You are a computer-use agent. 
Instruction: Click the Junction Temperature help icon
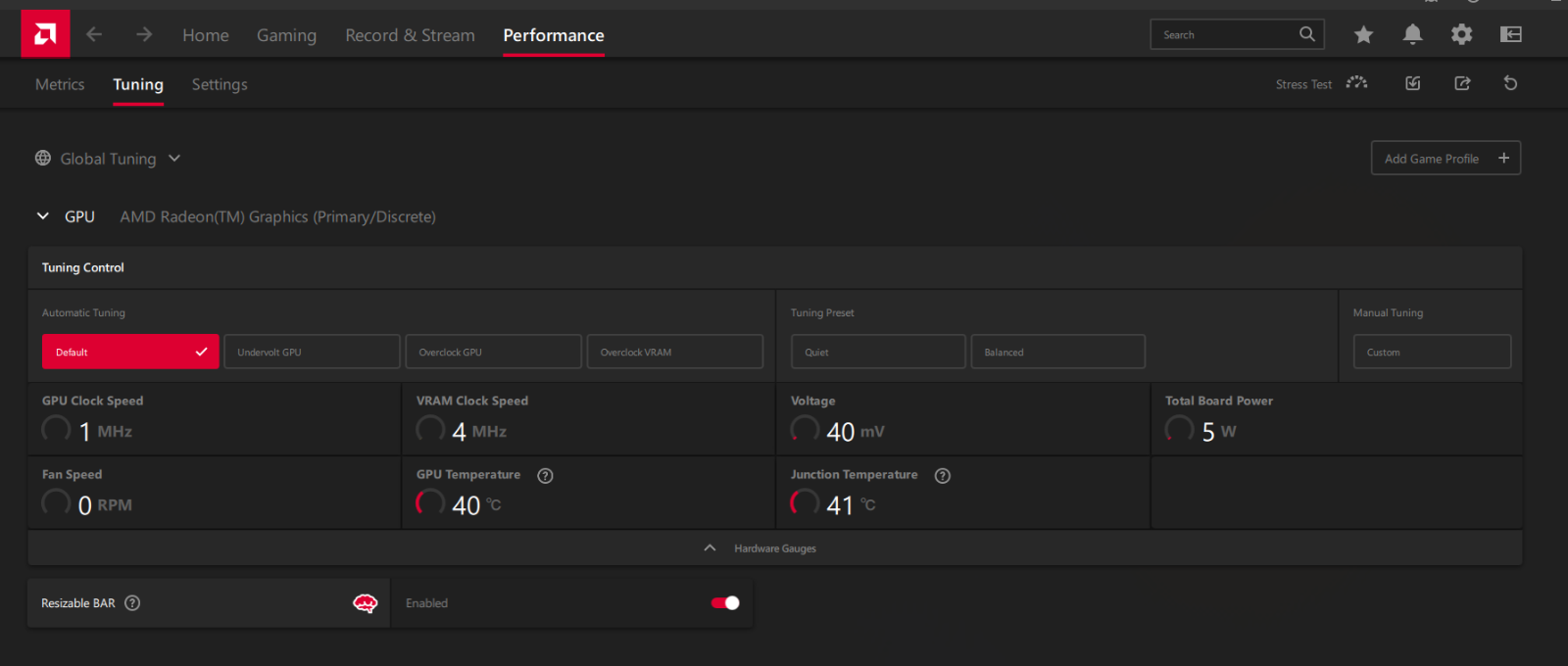coord(943,475)
